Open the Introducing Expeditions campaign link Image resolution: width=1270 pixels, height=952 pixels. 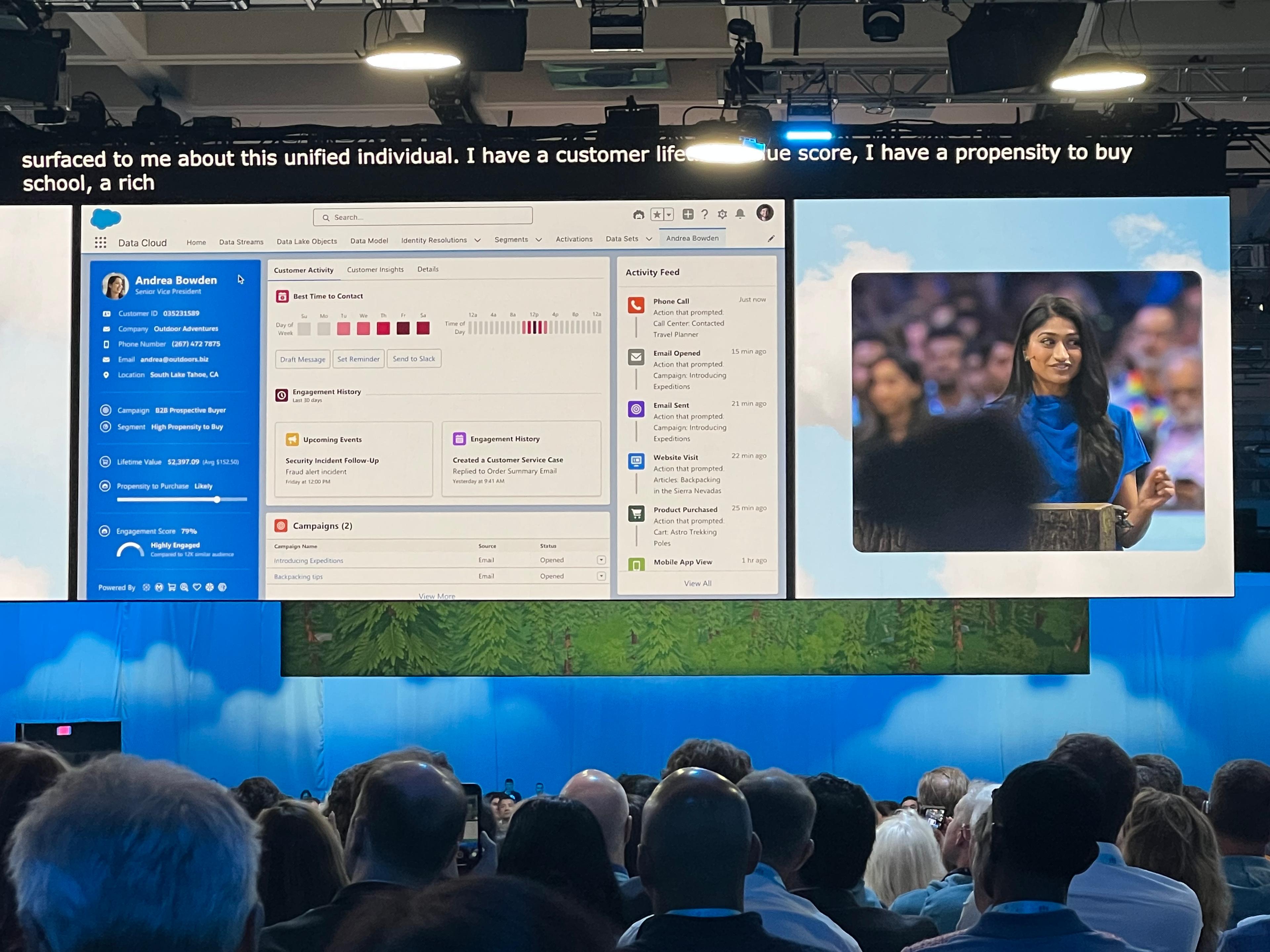point(308,561)
